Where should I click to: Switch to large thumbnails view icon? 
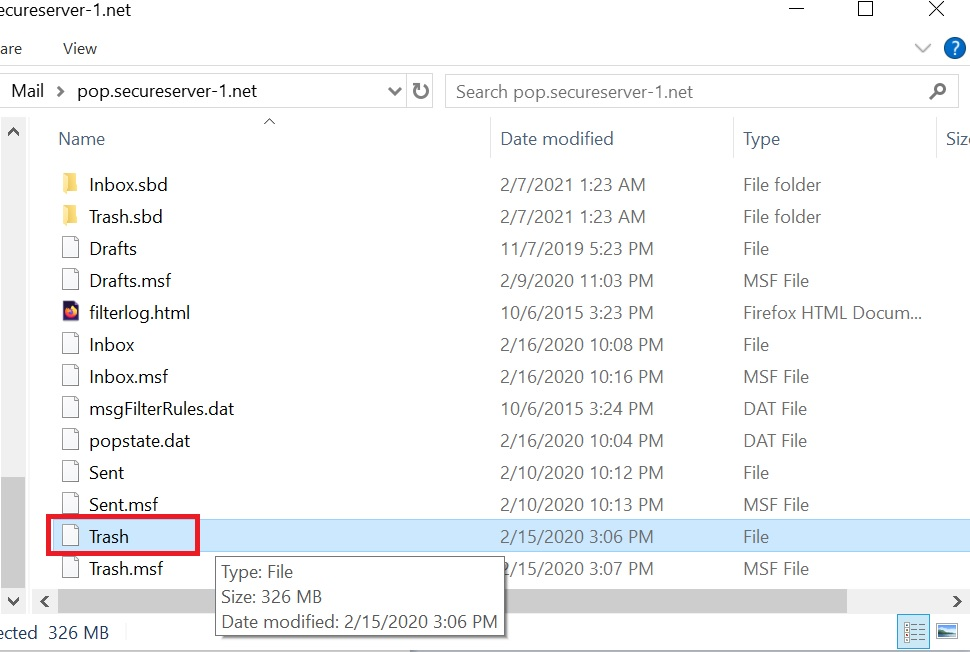946,632
